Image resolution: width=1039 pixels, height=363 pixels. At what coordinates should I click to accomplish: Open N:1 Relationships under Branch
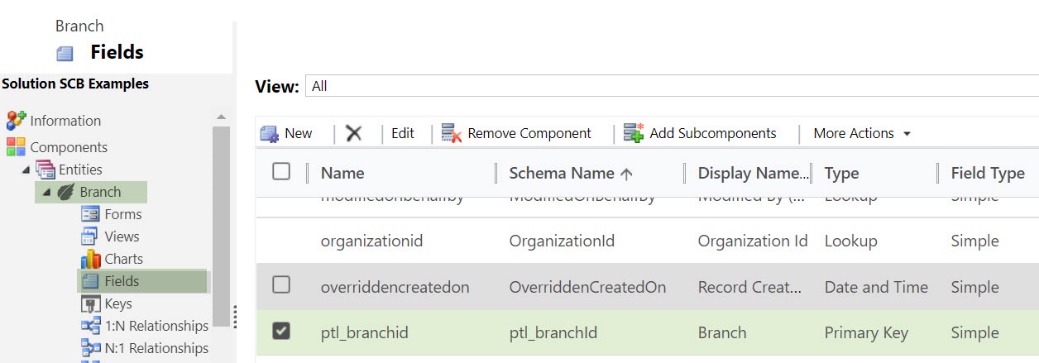click(x=156, y=348)
